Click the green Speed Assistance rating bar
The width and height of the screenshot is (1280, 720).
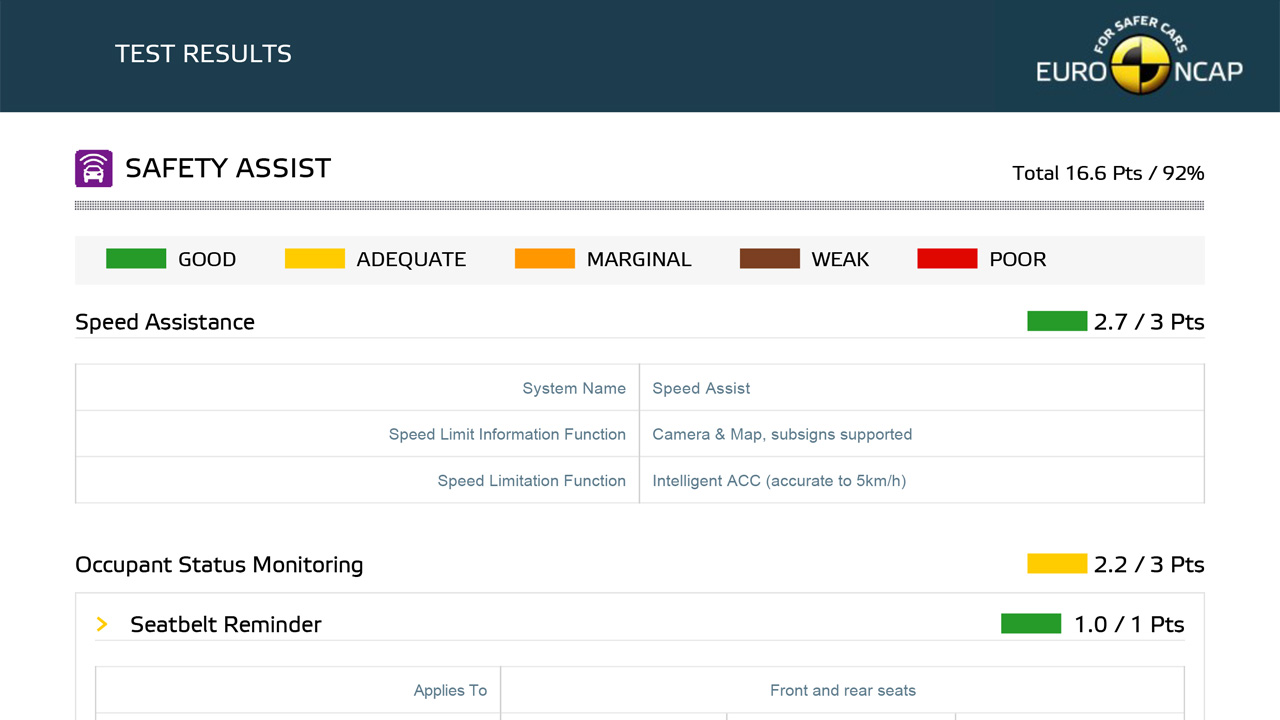(x=1056, y=321)
